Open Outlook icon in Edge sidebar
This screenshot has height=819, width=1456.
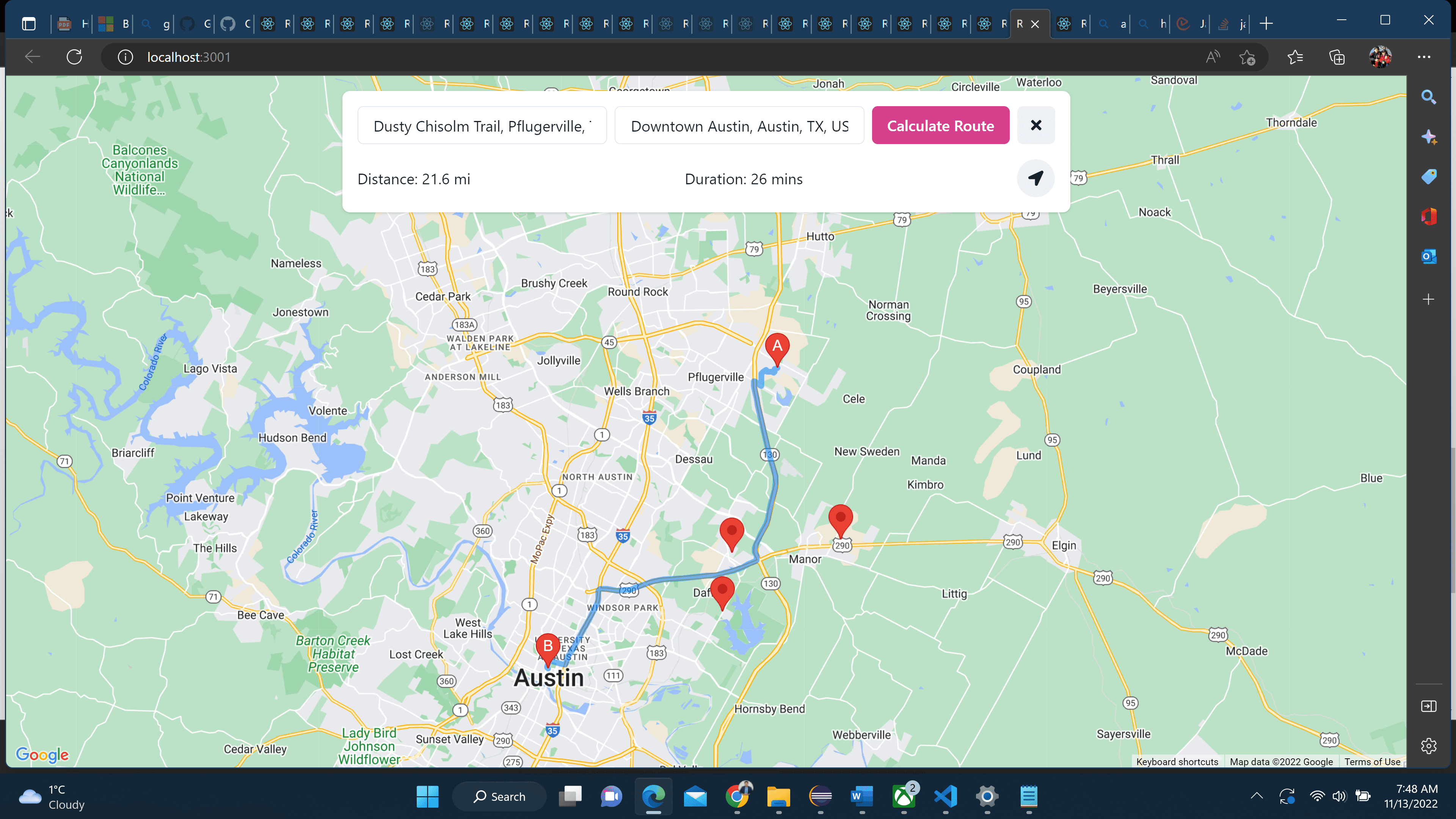pyautogui.click(x=1428, y=256)
